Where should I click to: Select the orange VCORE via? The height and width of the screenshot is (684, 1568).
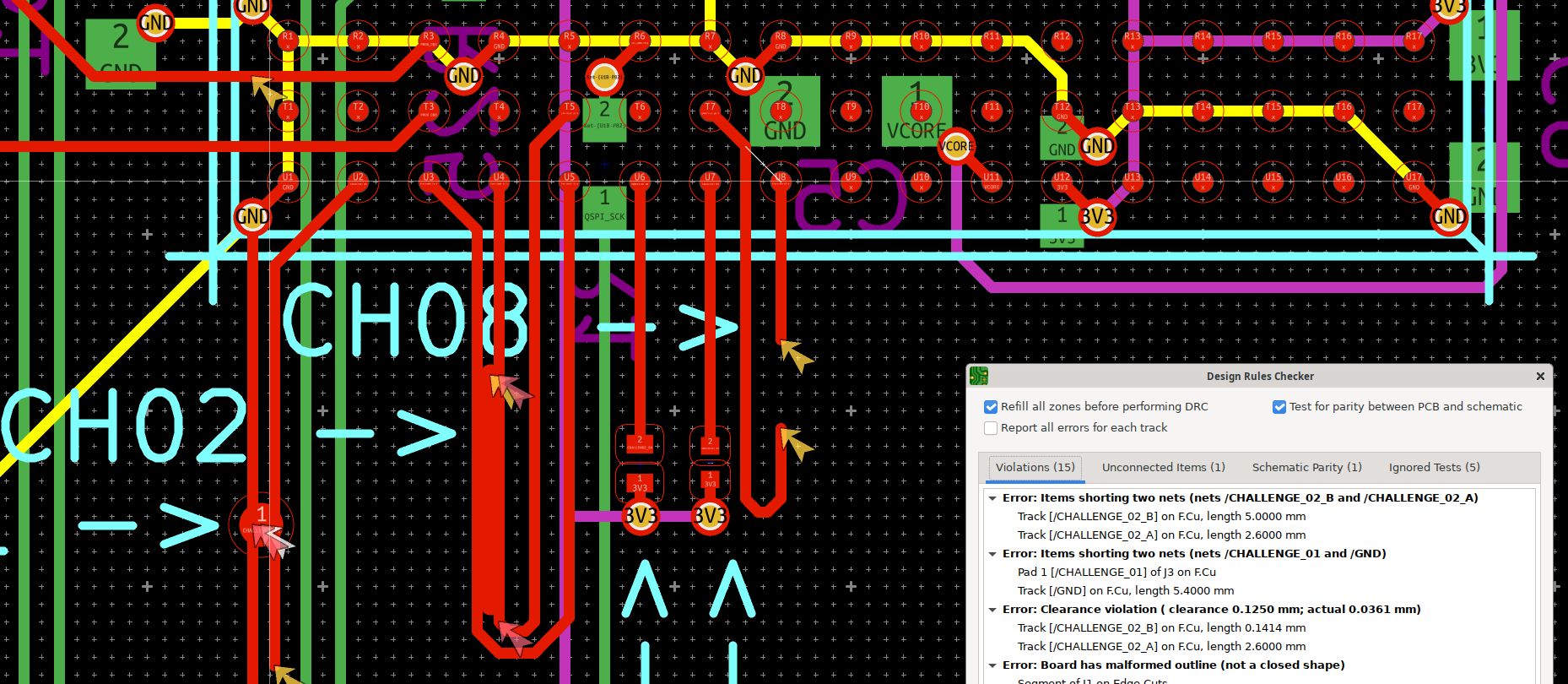tap(956, 146)
